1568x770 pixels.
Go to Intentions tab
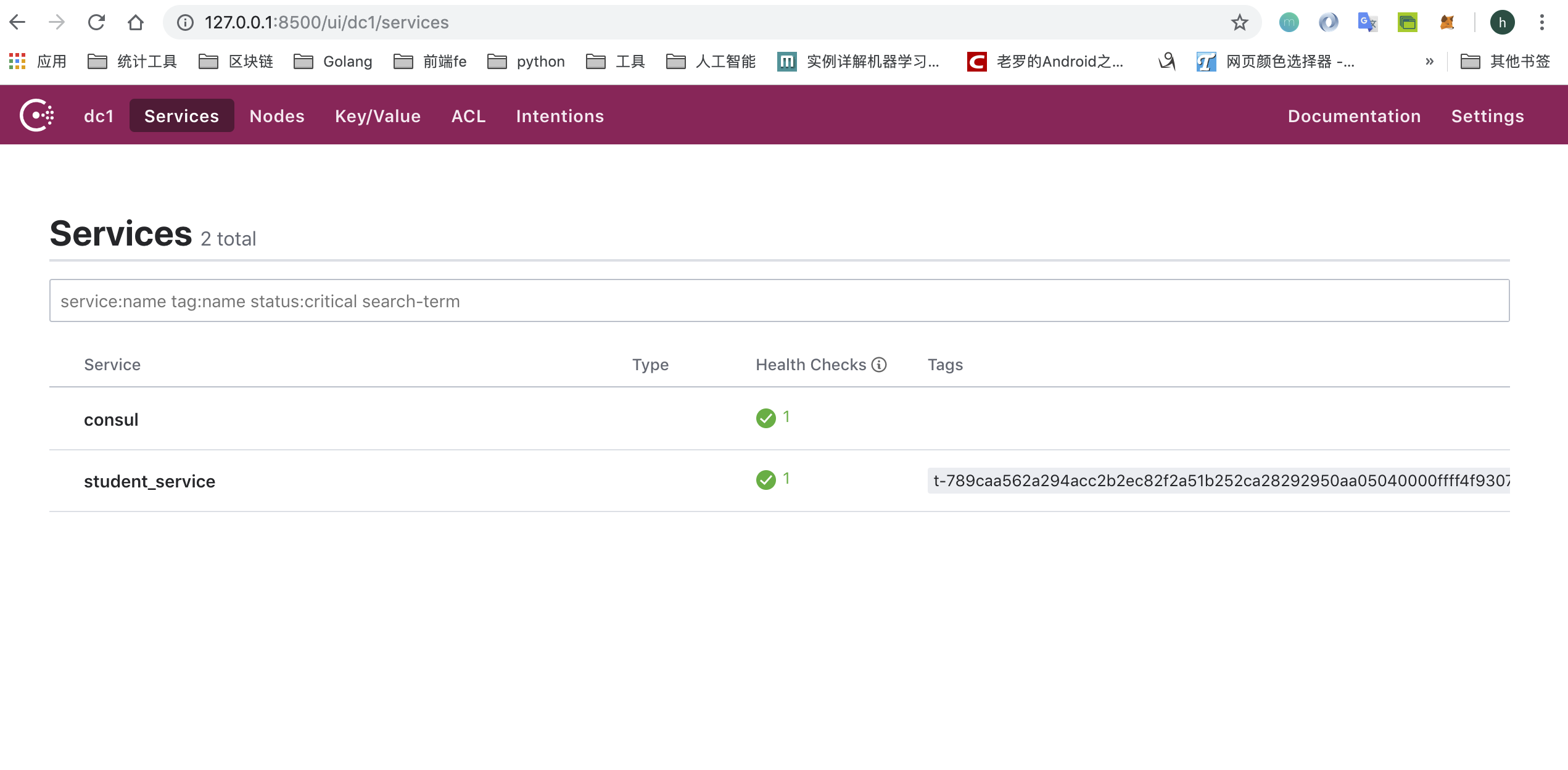tap(559, 116)
